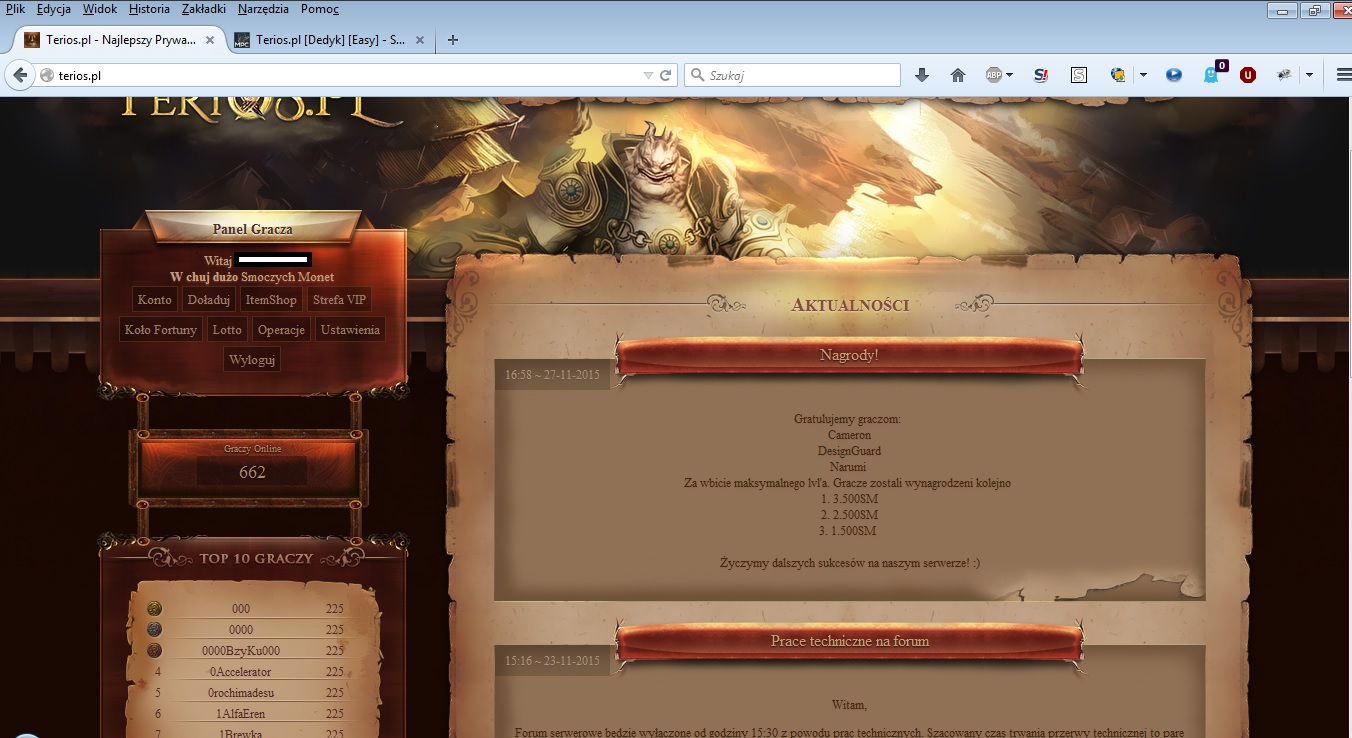This screenshot has width=1352, height=738.
Task: Click the winner name DesignGuard
Action: [849, 451]
